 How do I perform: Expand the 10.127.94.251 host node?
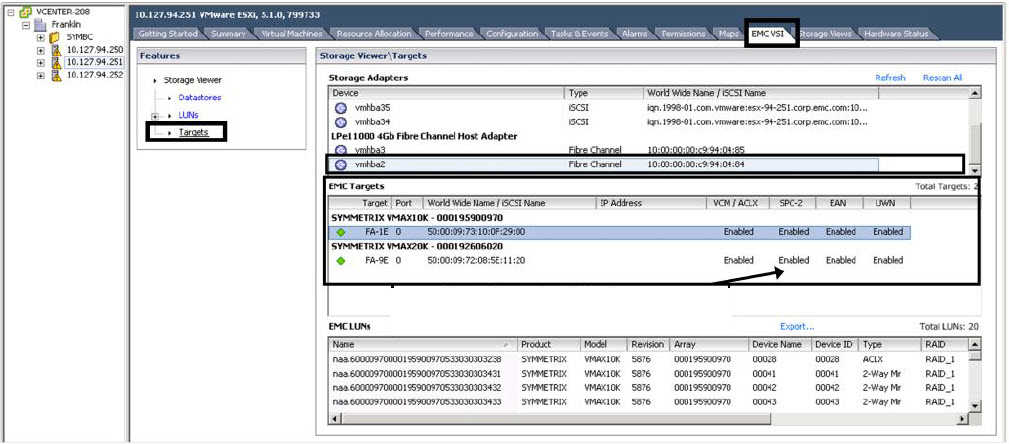[x=41, y=63]
